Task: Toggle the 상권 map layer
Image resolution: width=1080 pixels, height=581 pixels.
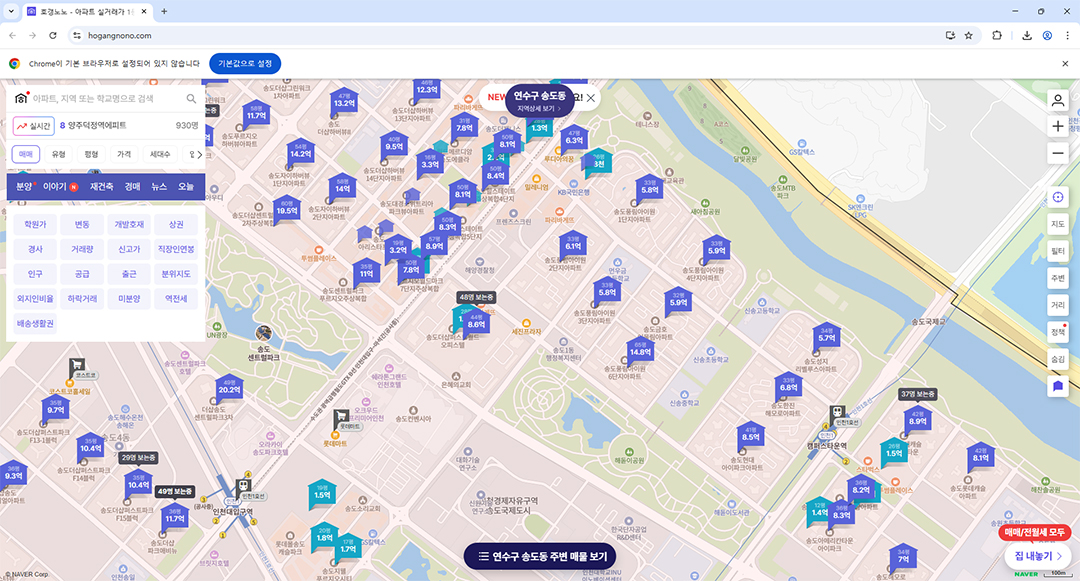Action: coord(176,224)
